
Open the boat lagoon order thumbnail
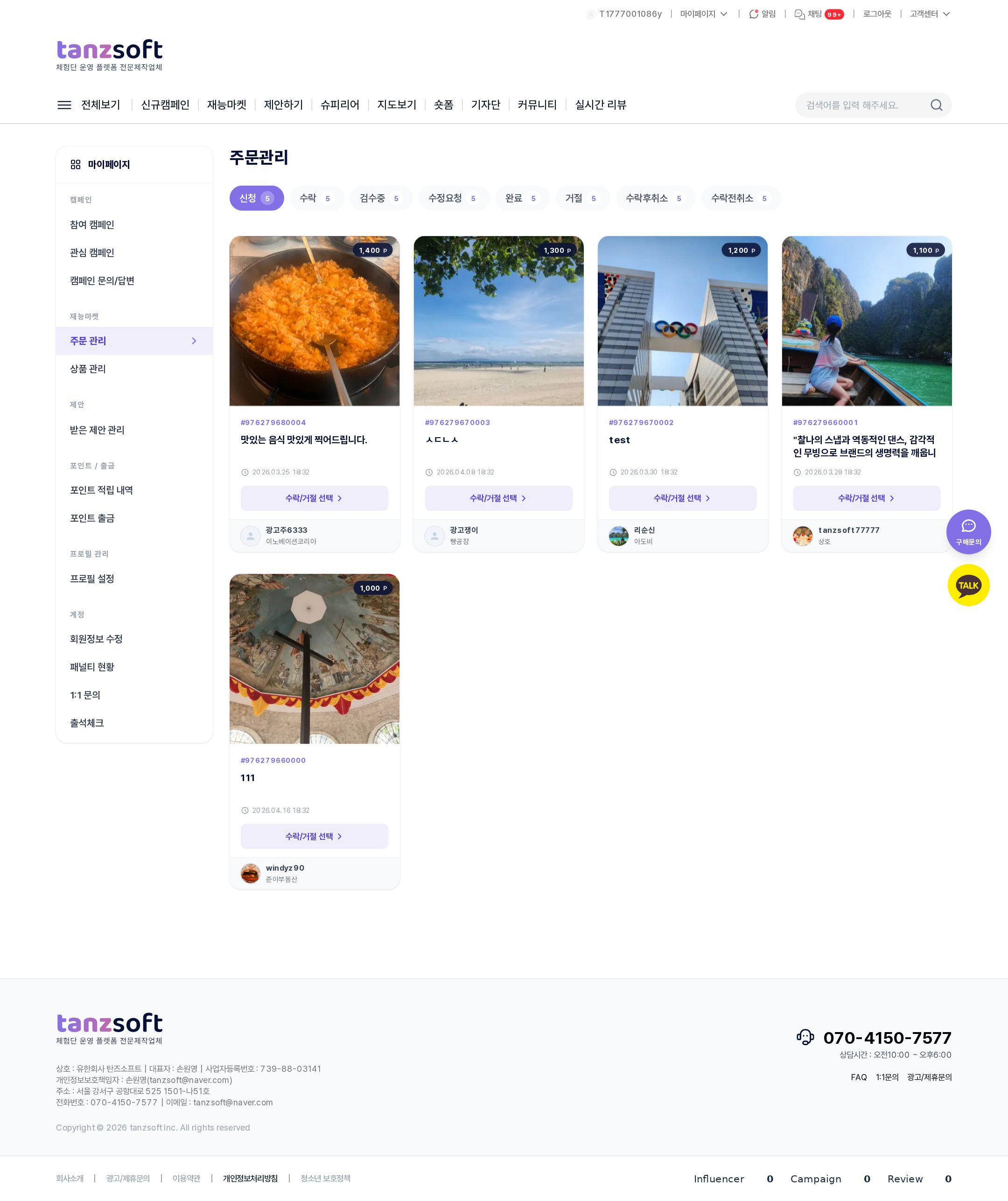click(867, 321)
